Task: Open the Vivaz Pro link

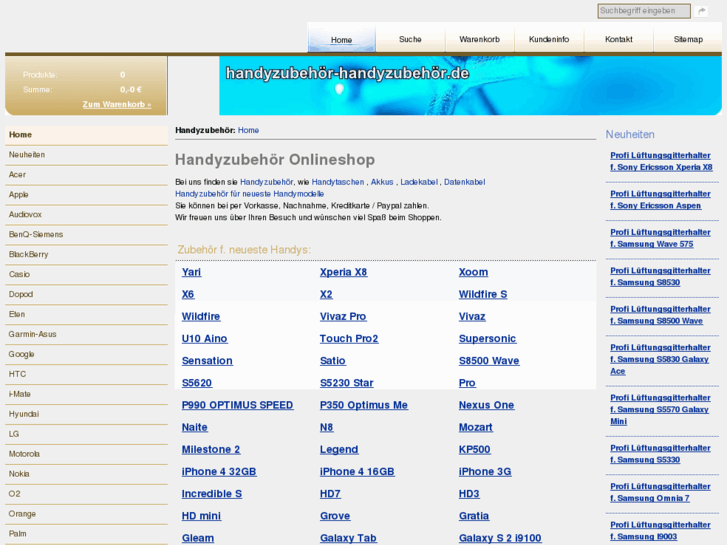Action: (x=343, y=317)
